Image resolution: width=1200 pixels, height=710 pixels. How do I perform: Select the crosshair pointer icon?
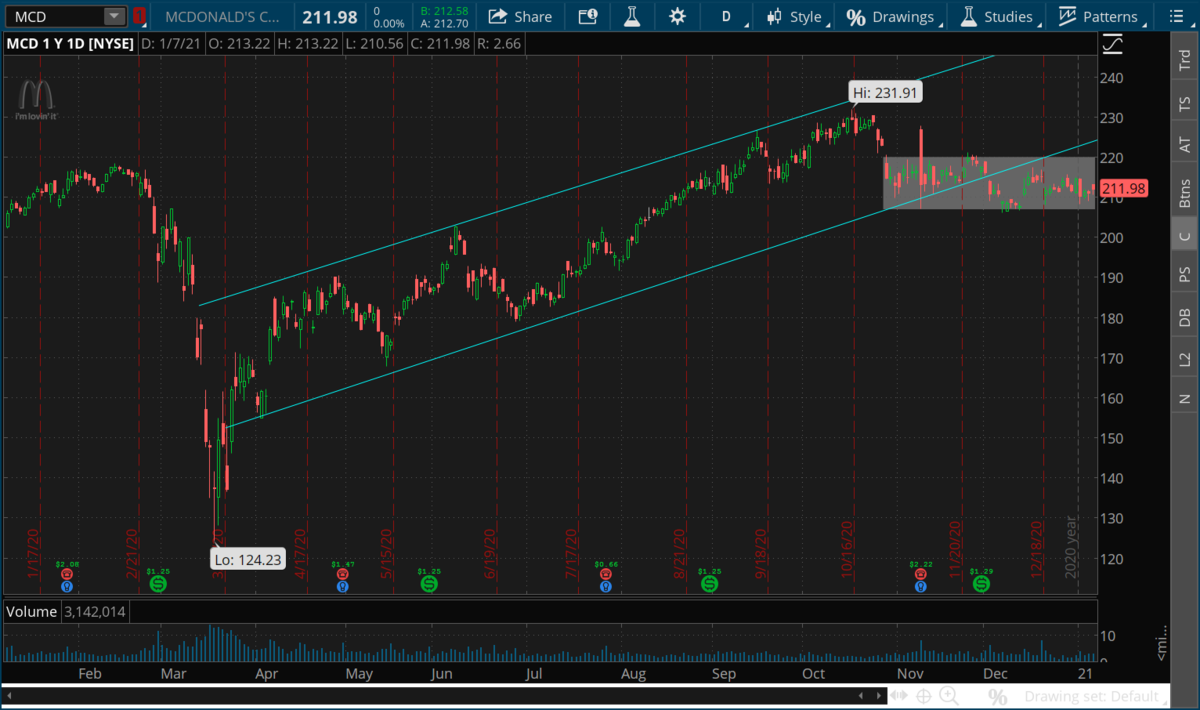(x=923, y=696)
